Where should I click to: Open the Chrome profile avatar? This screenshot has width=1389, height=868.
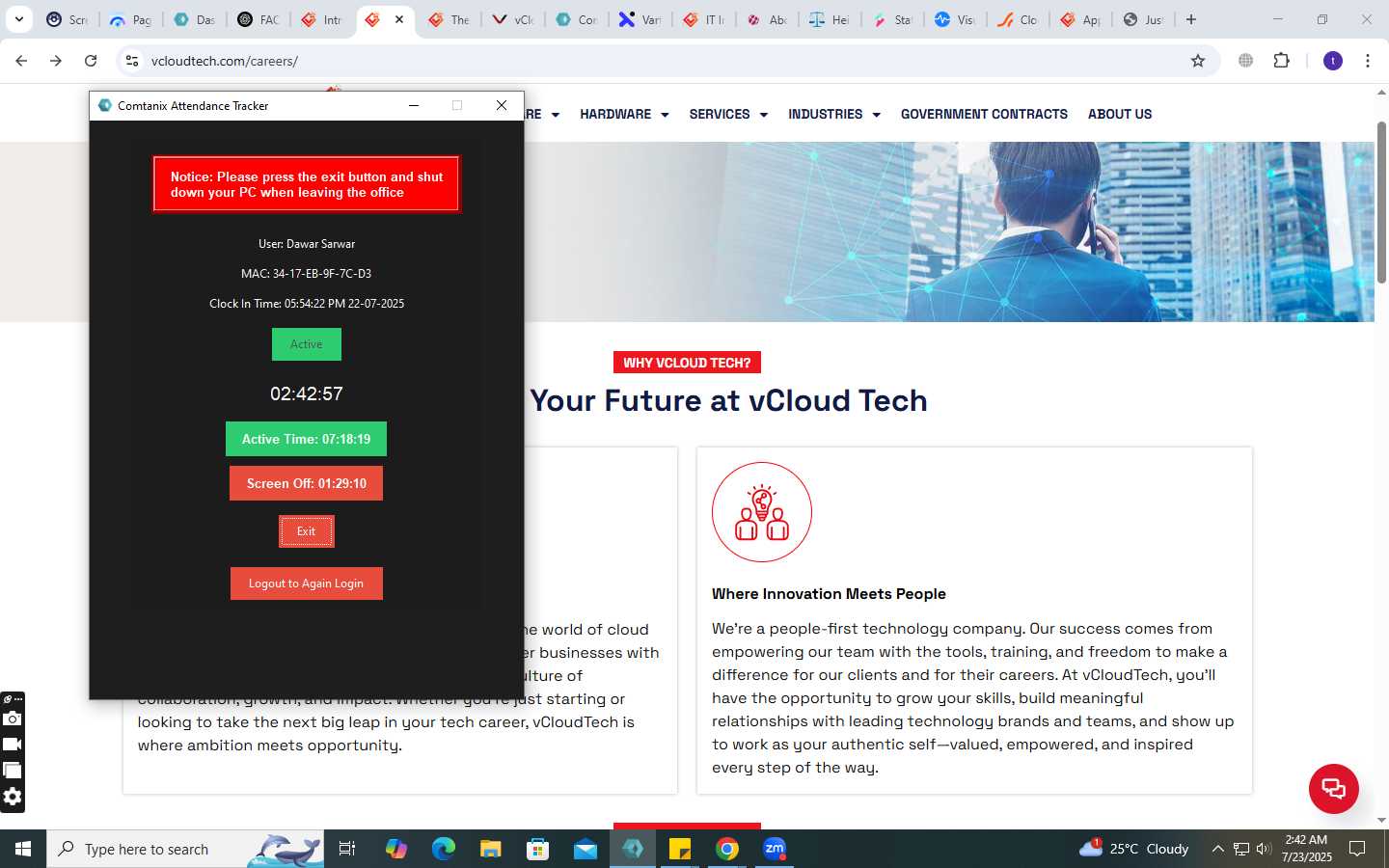coord(1333,61)
